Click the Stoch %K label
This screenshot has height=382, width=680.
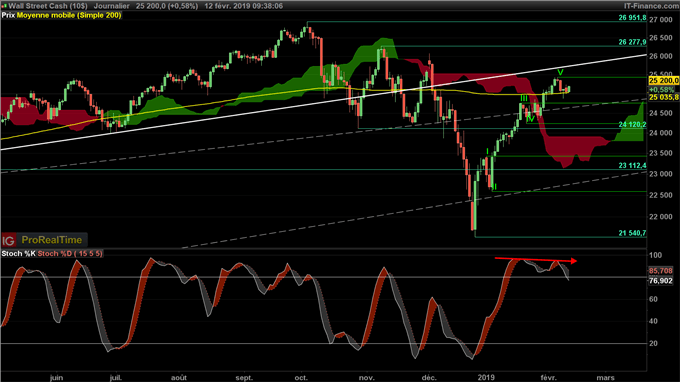pos(18,253)
